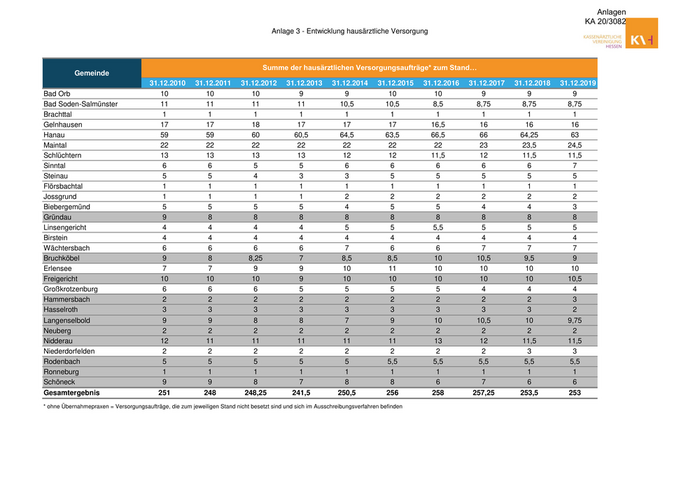Click the 31.12.2010 column header

[x=165, y=82]
